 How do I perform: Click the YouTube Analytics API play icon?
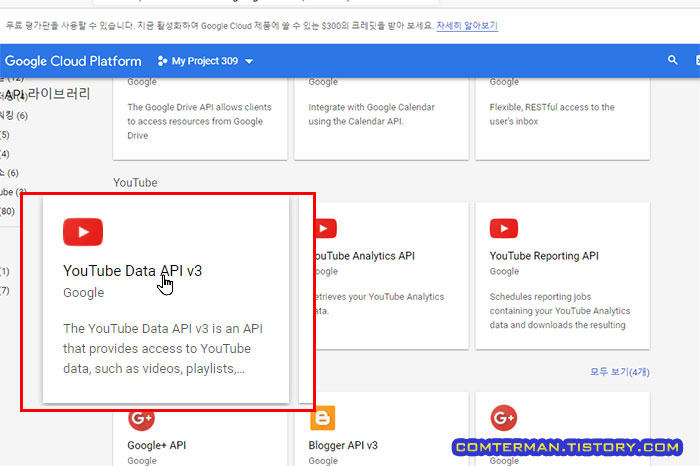(326, 228)
